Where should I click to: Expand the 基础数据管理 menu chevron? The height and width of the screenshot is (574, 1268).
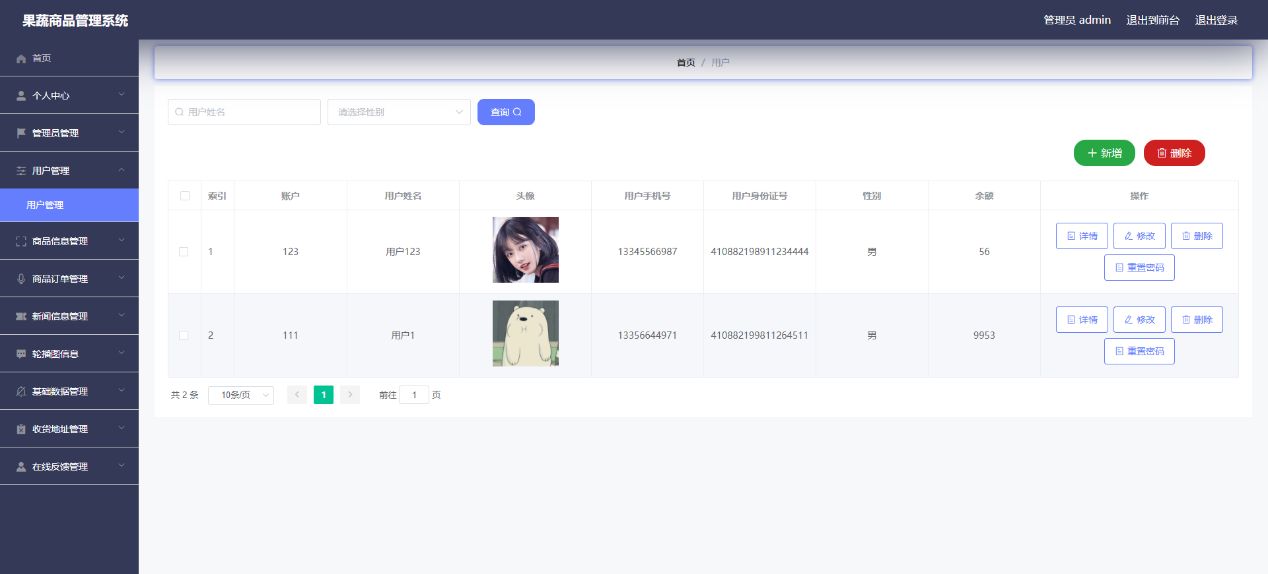(121, 391)
